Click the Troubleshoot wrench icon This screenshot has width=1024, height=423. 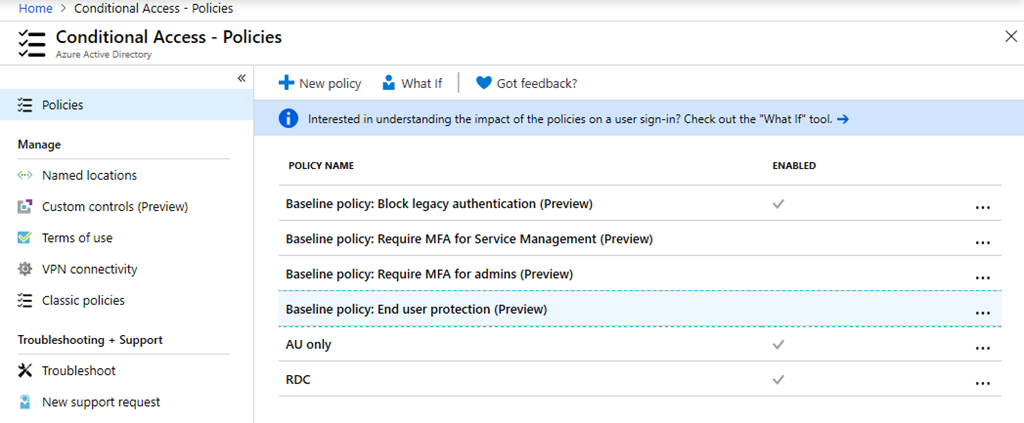tap(25, 371)
